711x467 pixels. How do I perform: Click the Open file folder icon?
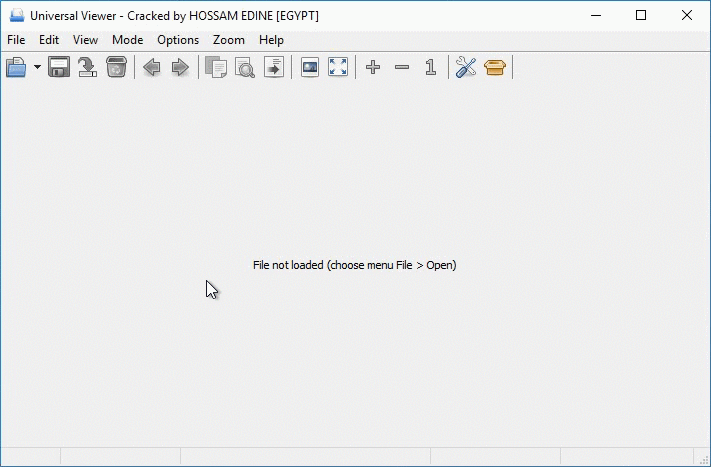pyautogui.click(x=16, y=67)
